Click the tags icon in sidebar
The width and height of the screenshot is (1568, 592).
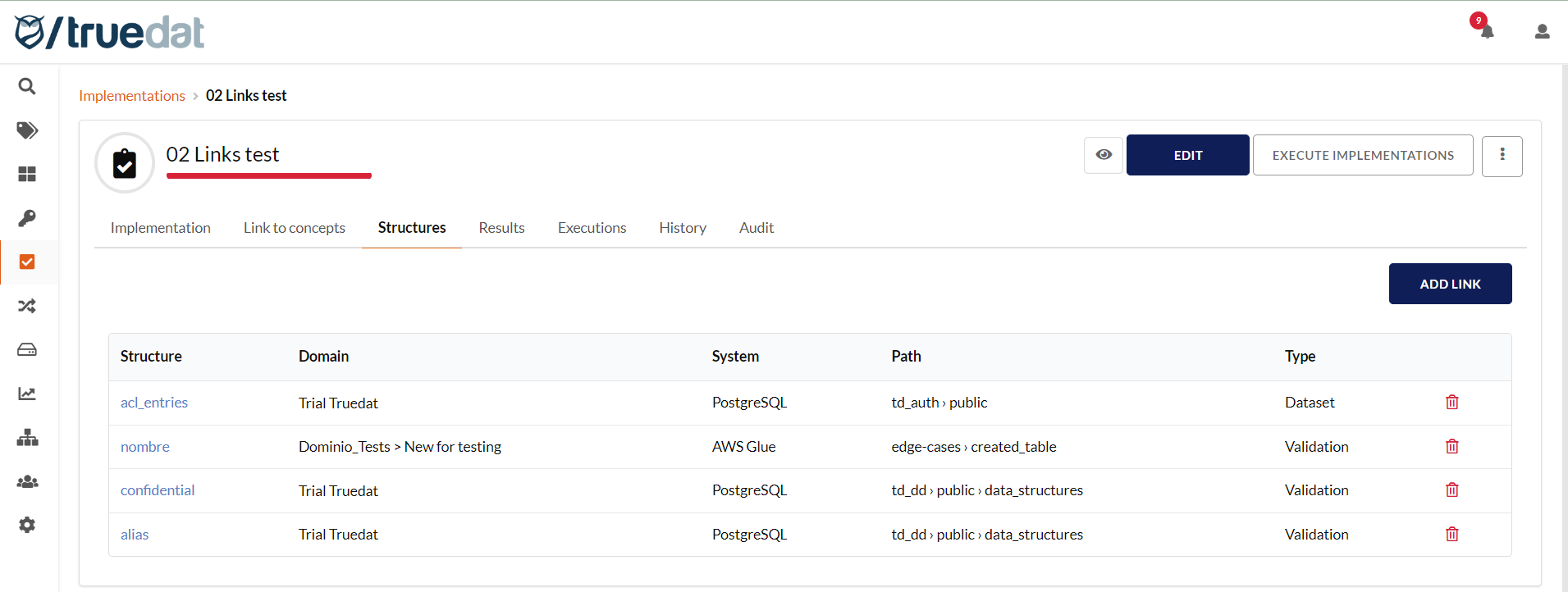click(27, 130)
